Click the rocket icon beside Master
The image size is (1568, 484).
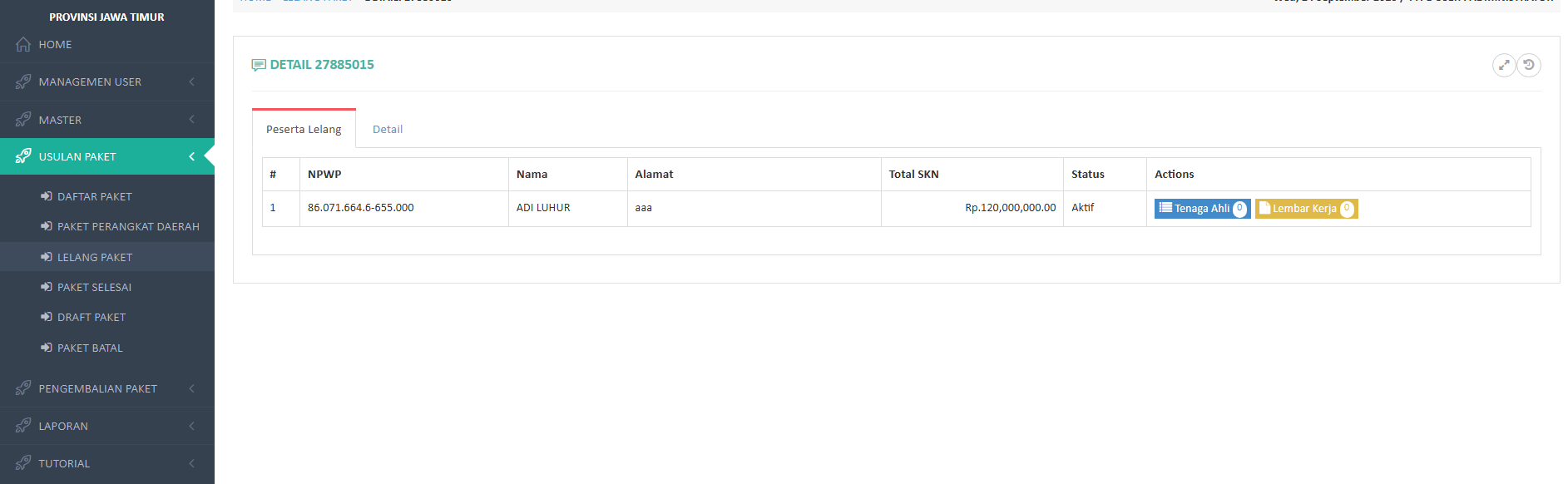[x=23, y=120]
